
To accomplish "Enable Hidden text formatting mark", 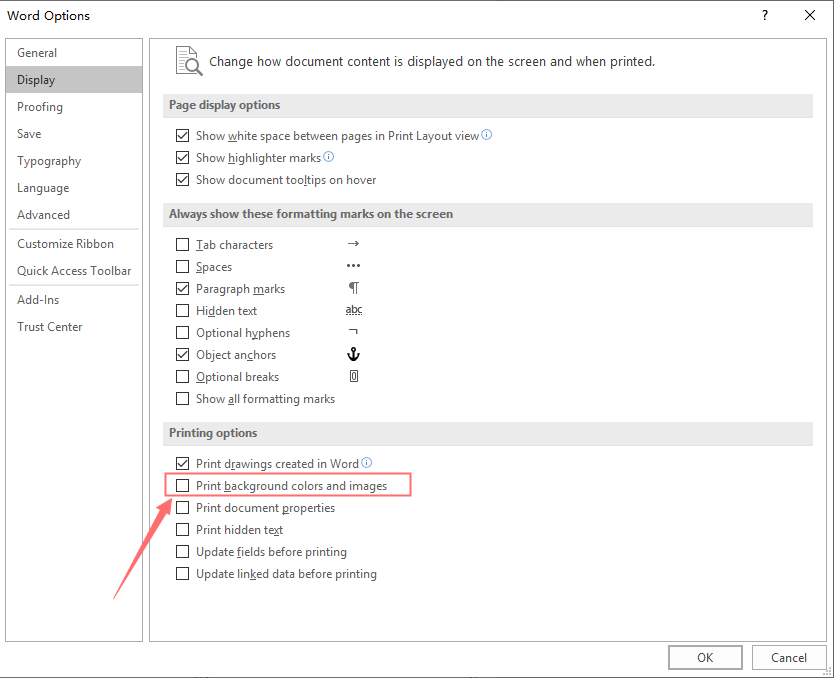I will pos(182,311).
